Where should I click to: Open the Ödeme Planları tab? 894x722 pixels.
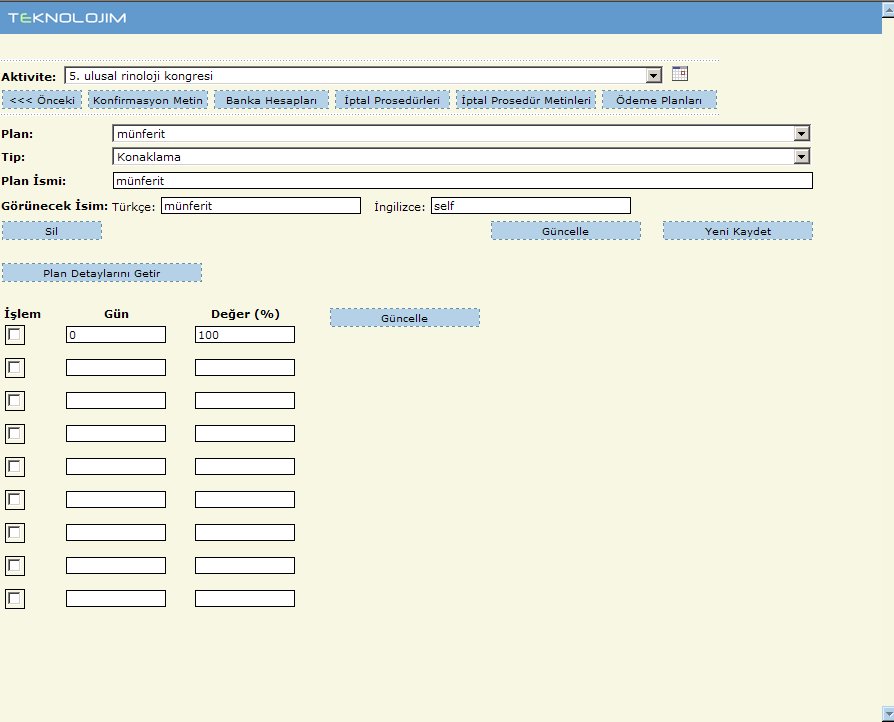pos(659,100)
